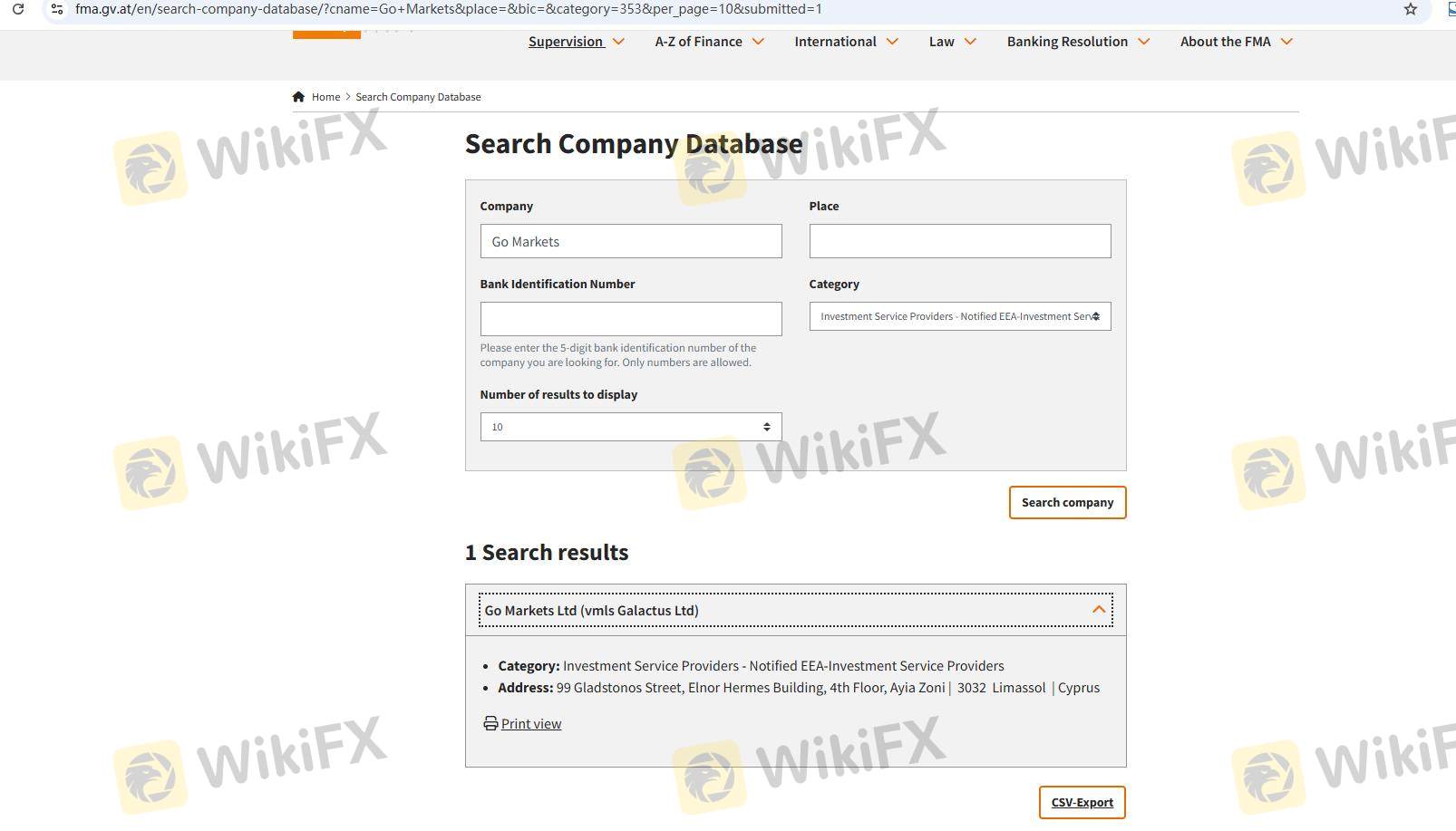This screenshot has height=831, width=1456.
Task: Open the site information icon in address bar
Action: [57, 9]
